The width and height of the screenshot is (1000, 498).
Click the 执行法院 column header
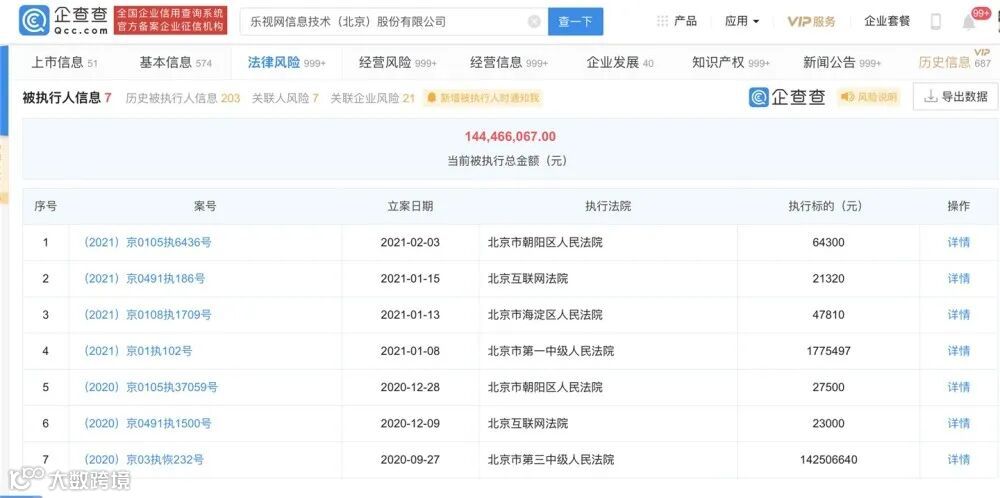(x=608, y=206)
